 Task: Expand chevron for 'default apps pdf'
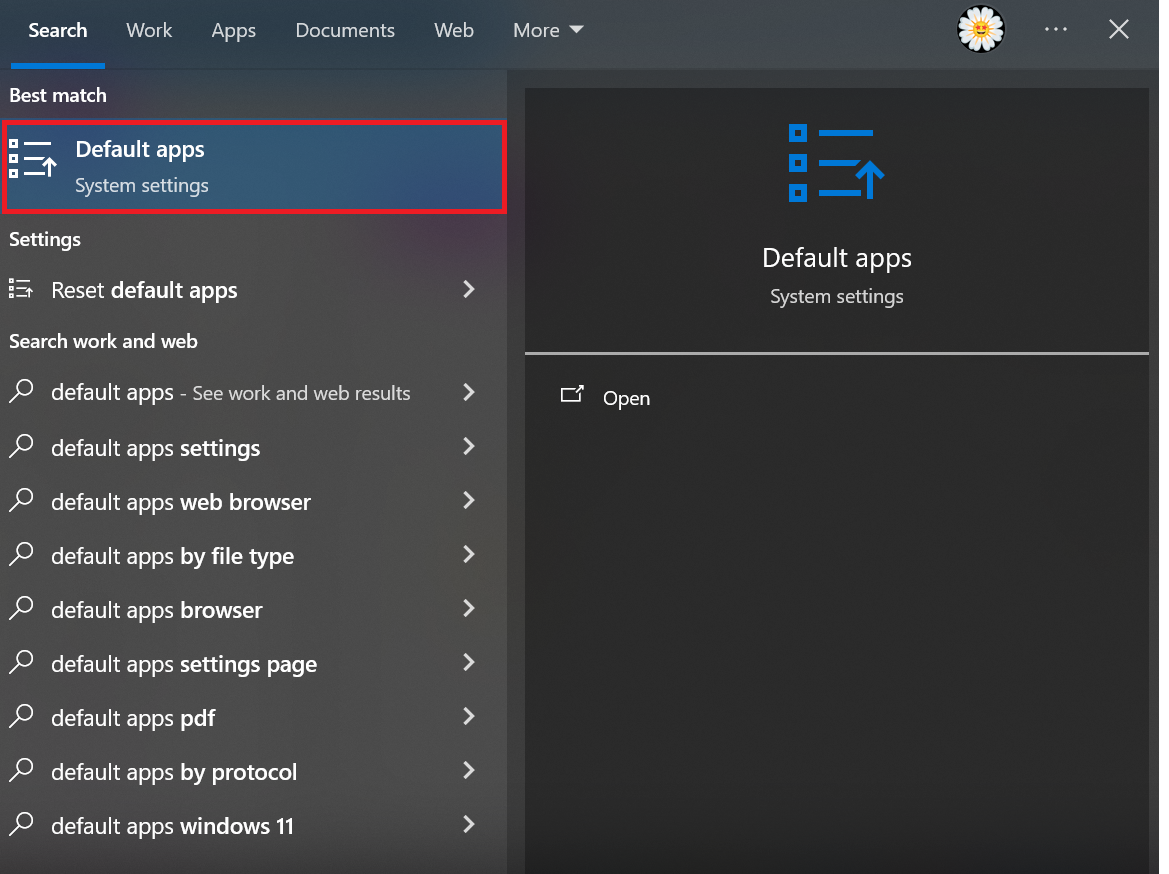[x=468, y=717]
